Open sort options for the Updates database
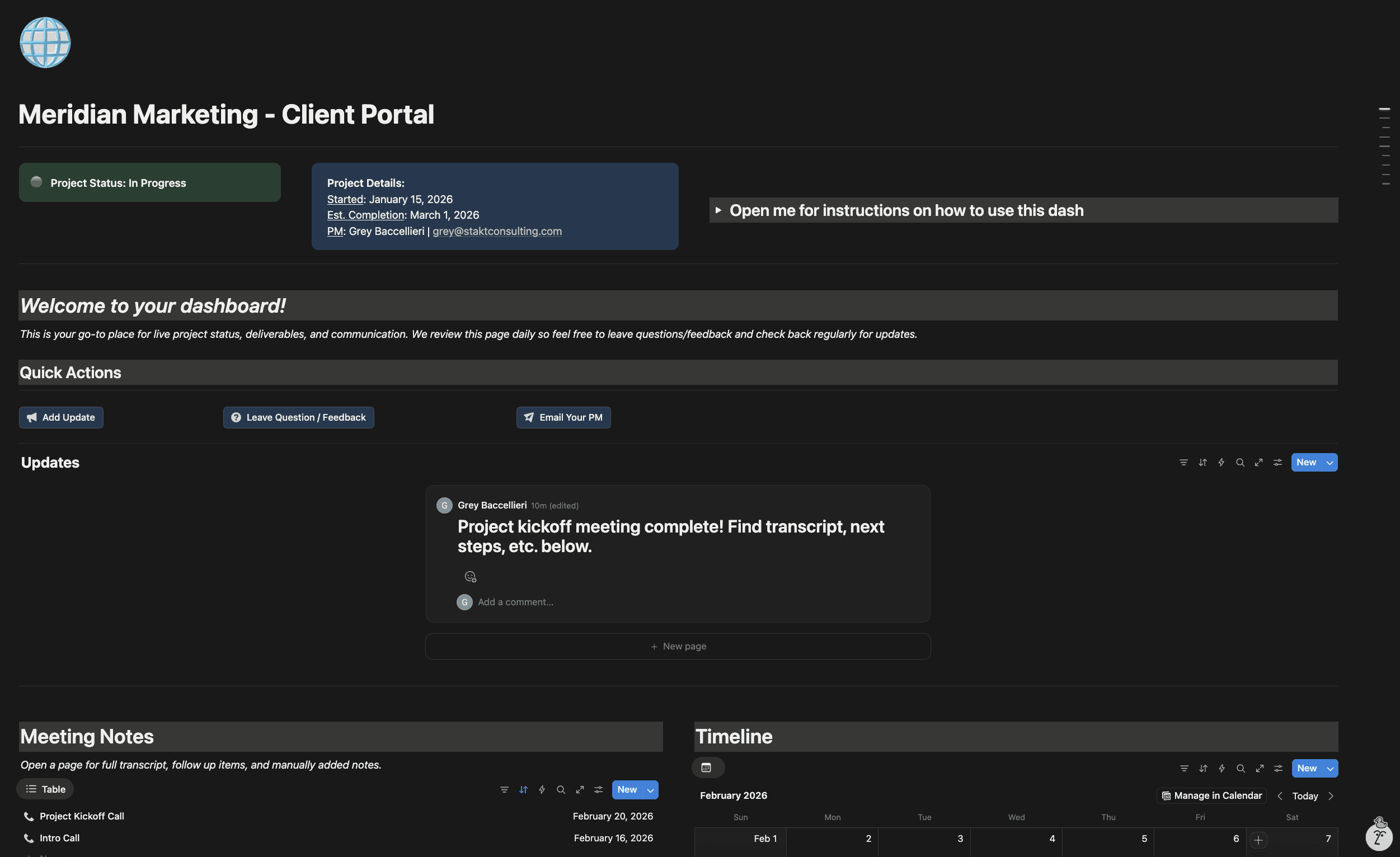 (x=1202, y=462)
